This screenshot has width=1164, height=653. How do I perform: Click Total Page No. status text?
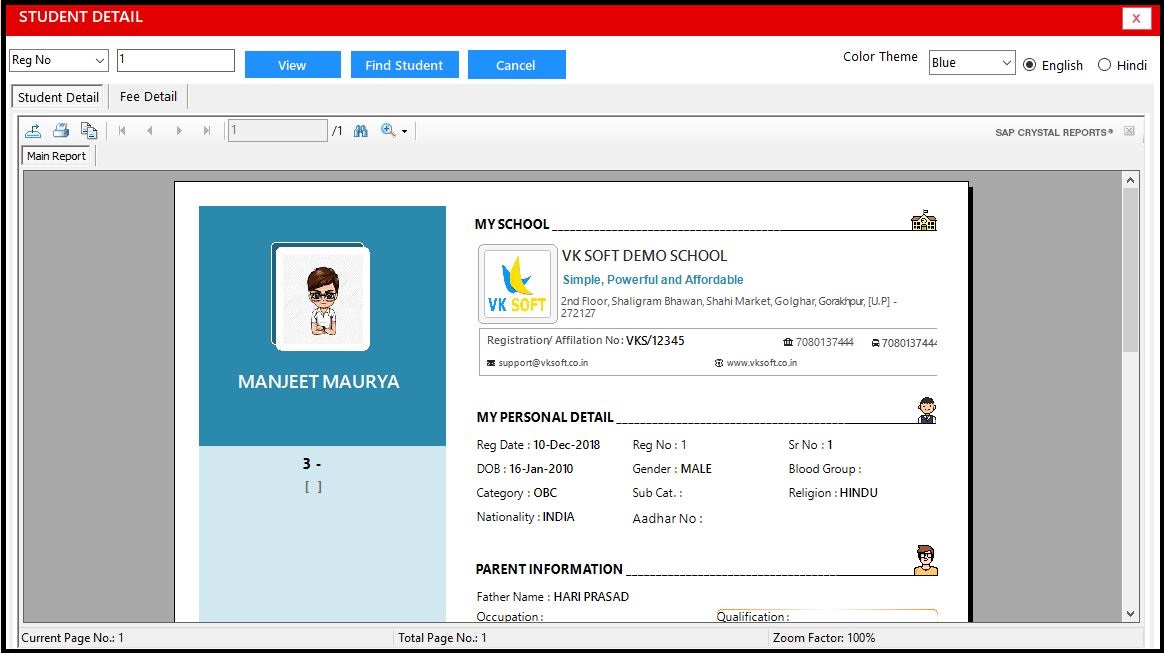442,638
